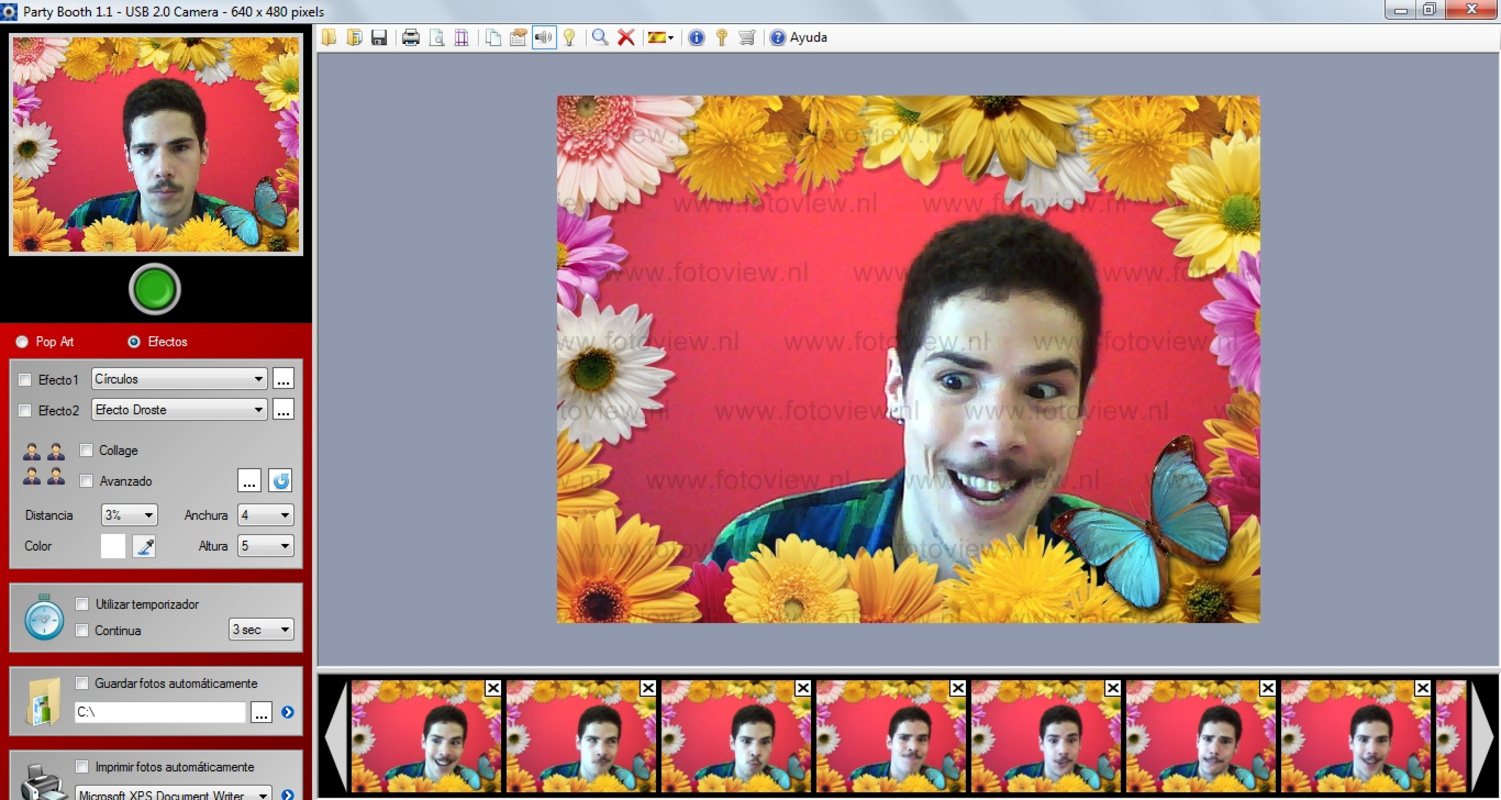
Task: Select the third film strip thumbnail
Action: (735, 736)
